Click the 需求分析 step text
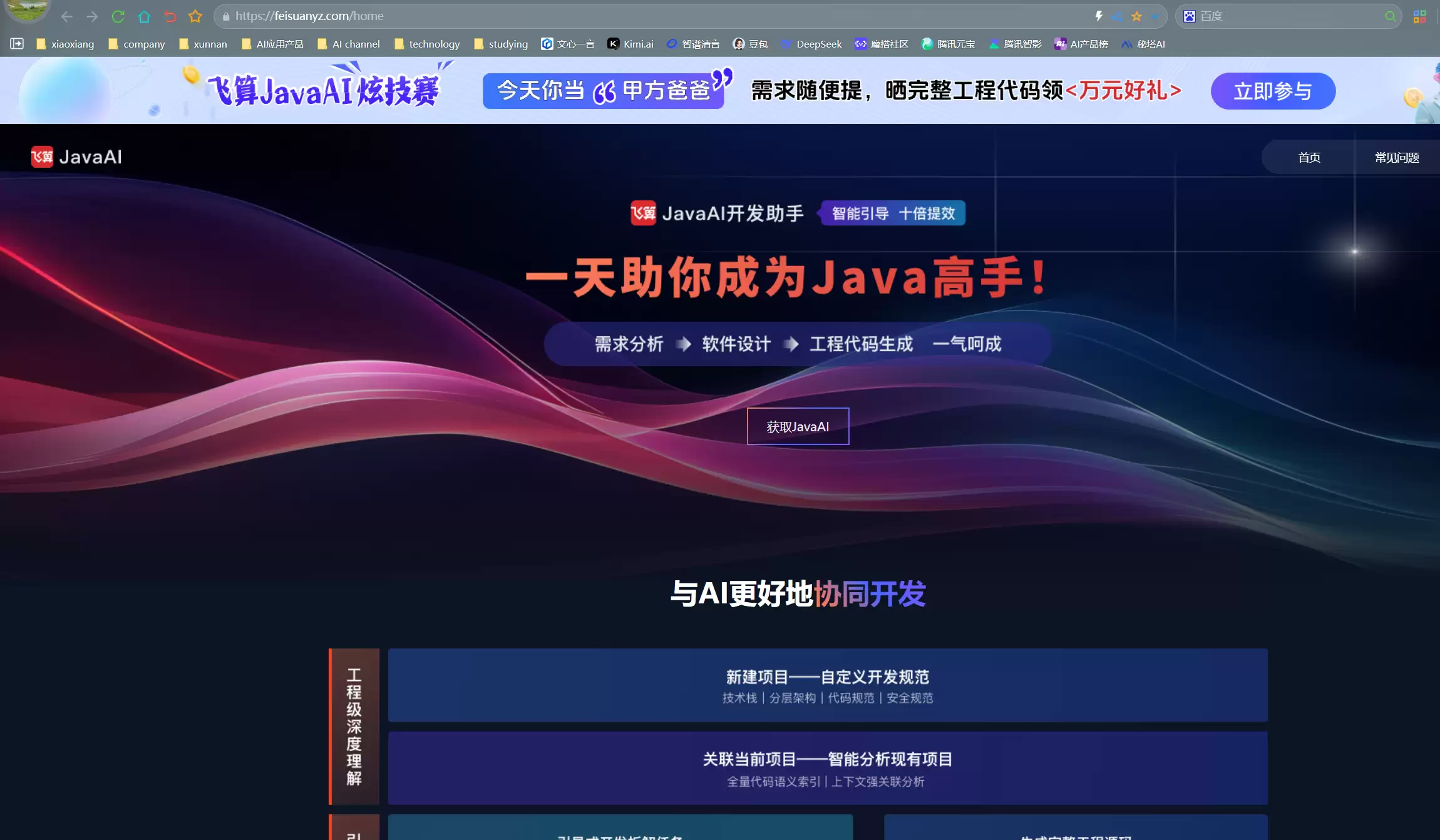Image resolution: width=1440 pixels, height=840 pixels. [x=629, y=344]
